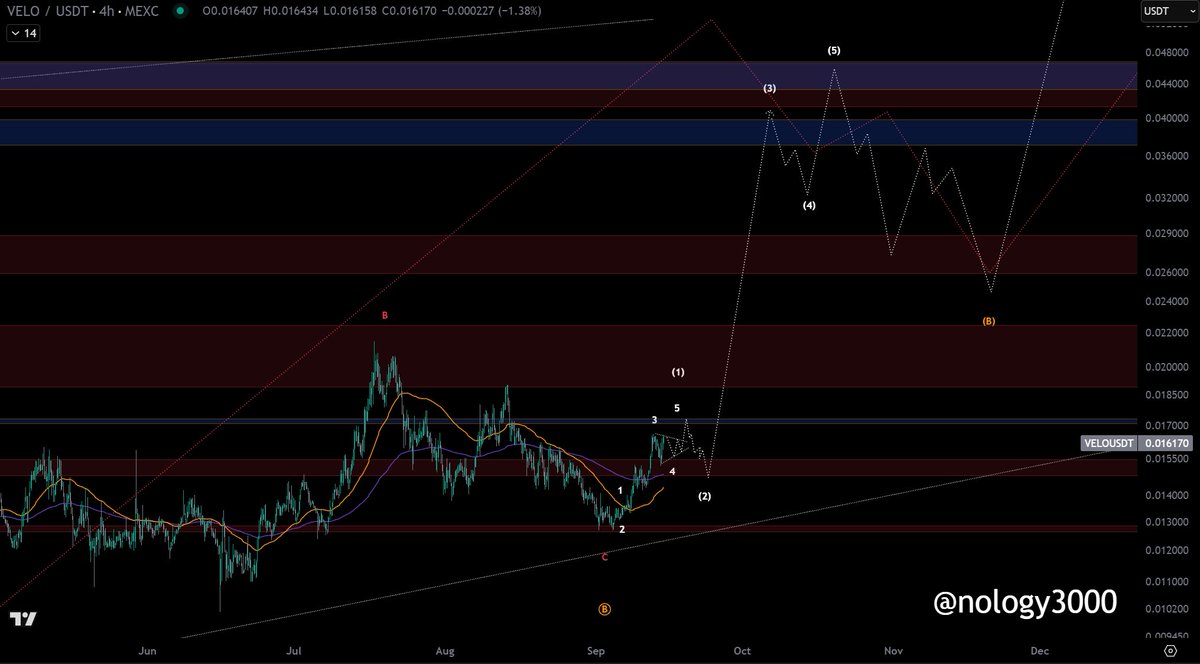Click the Oct label on time axis
This screenshot has width=1200, height=664.
(x=742, y=650)
